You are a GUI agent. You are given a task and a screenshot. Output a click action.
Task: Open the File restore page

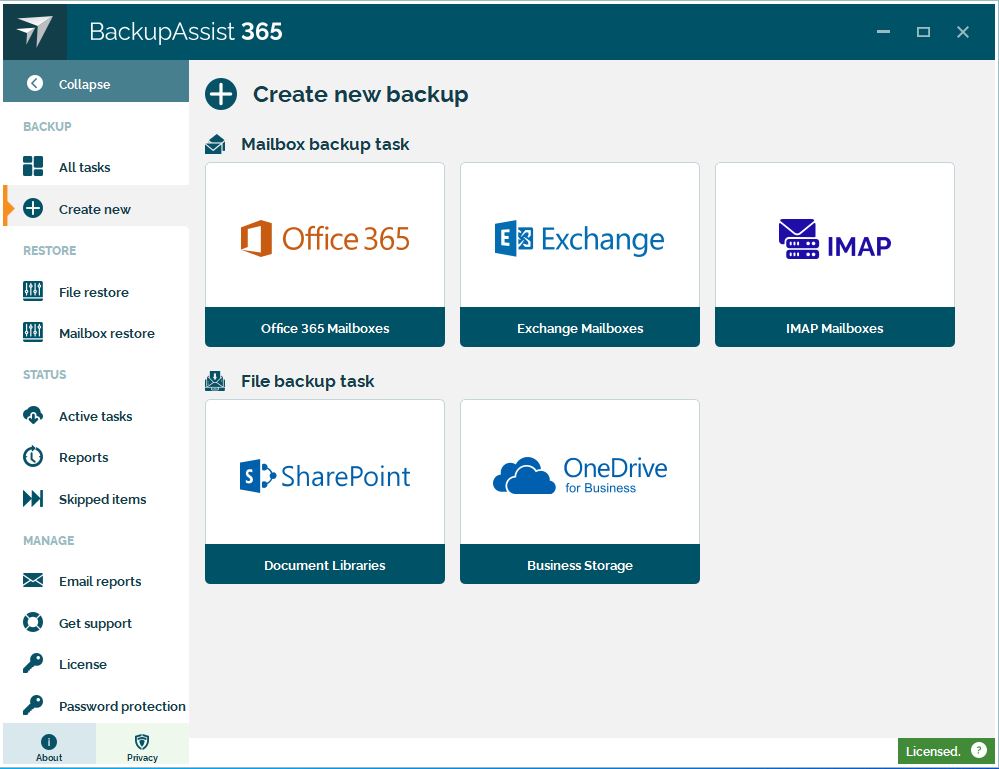[x=96, y=292]
